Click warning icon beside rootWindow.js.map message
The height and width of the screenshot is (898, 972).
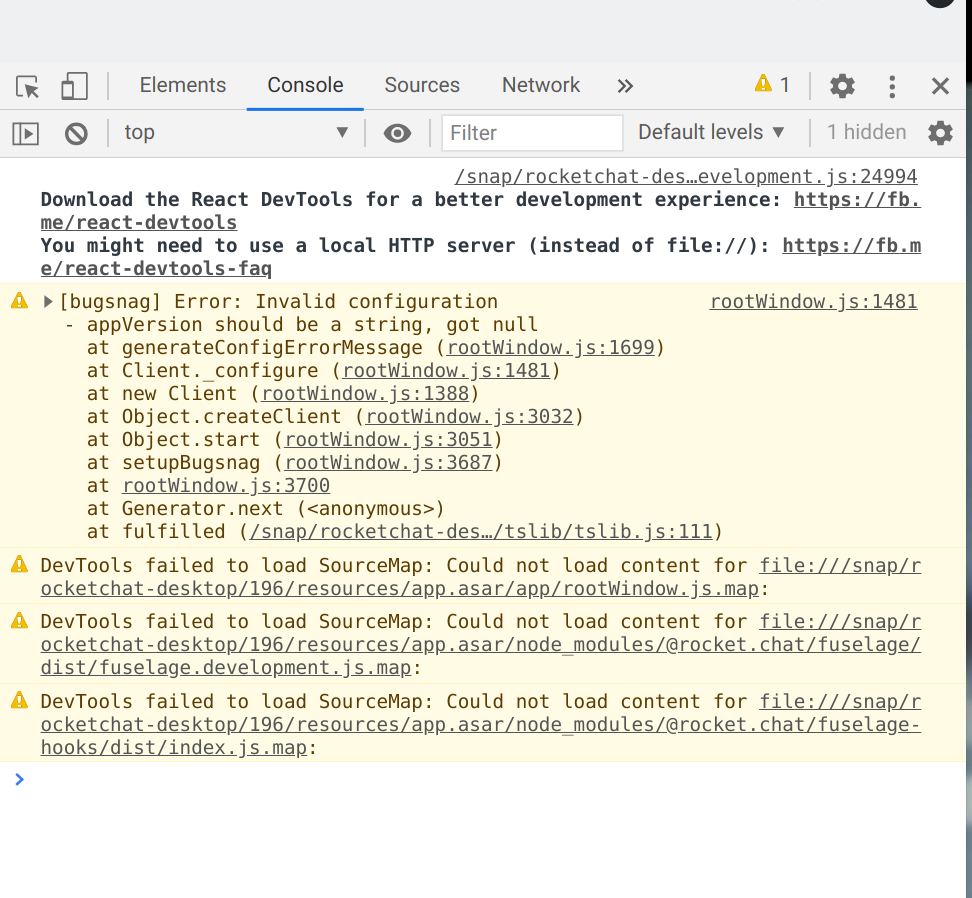20,565
